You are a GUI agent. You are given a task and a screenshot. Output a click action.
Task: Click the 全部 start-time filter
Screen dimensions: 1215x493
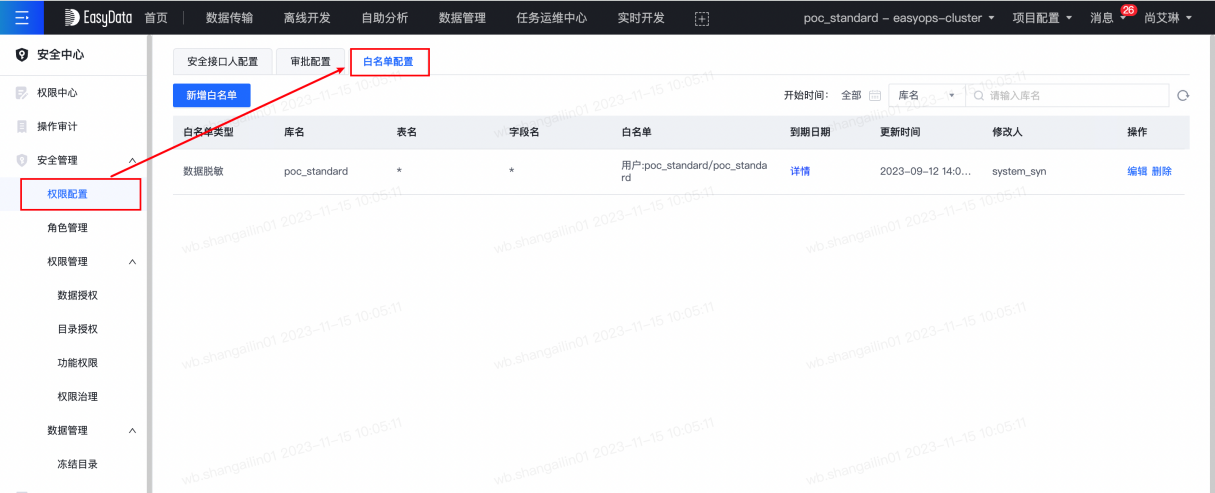(x=851, y=95)
